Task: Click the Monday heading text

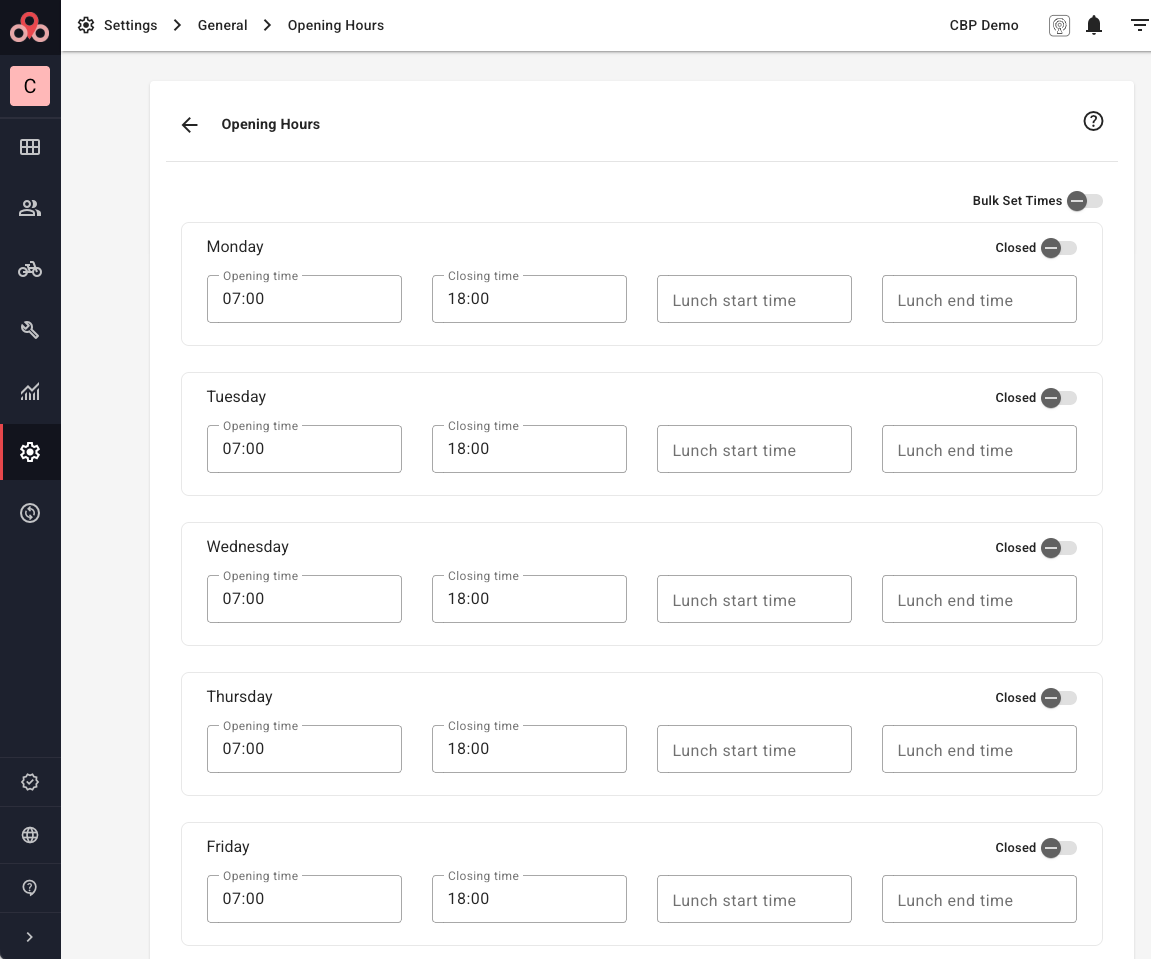Action: (235, 247)
